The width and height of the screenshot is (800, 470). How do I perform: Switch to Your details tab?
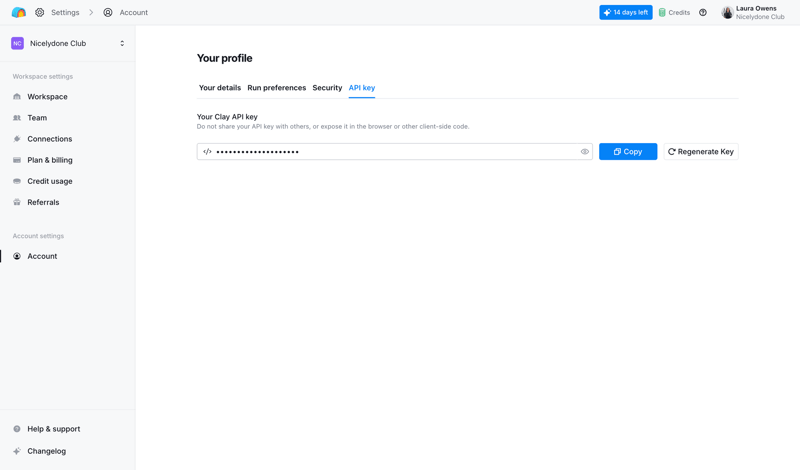(x=219, y=88)
